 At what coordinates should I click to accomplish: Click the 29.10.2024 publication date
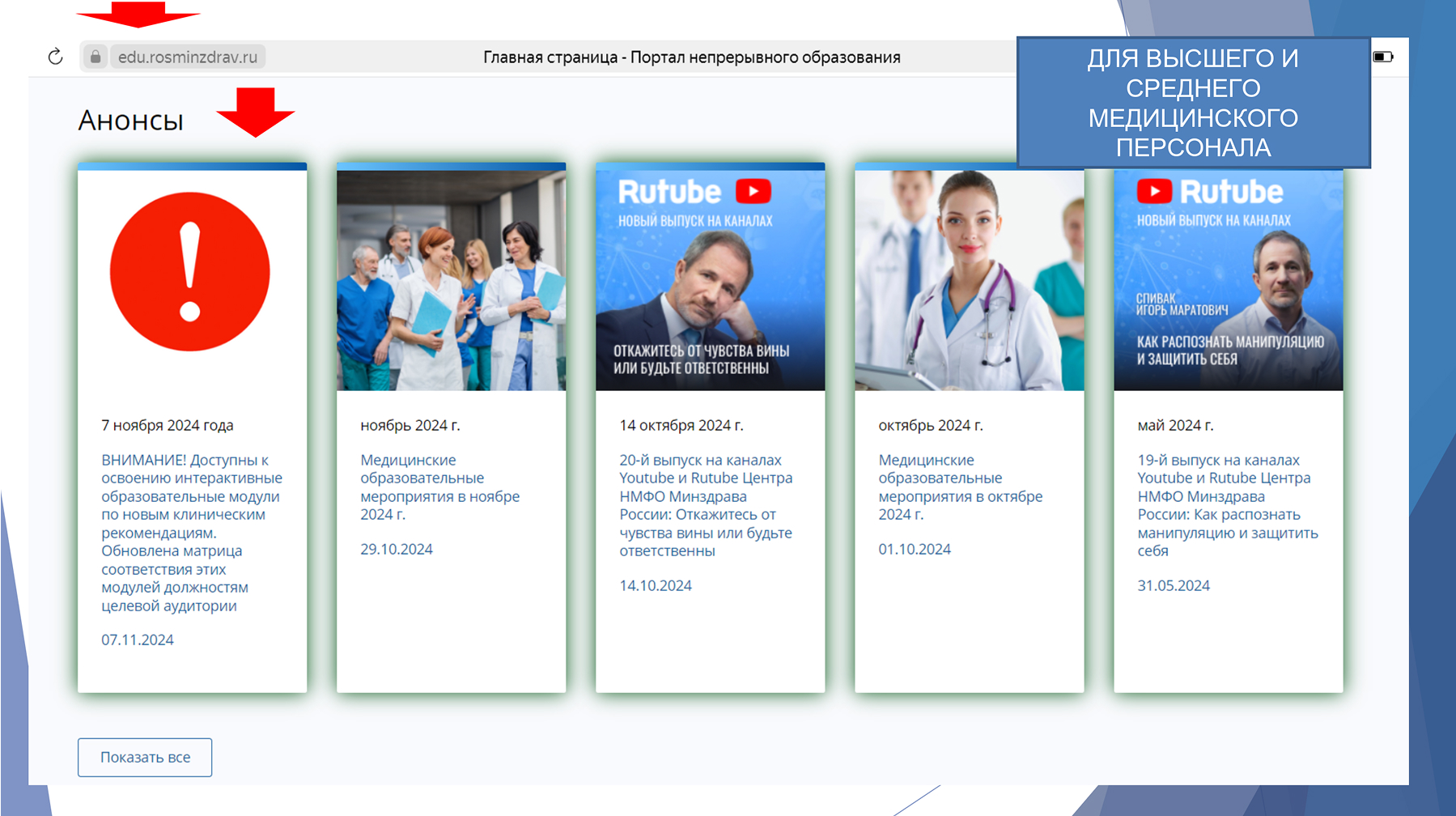(397, 549)
